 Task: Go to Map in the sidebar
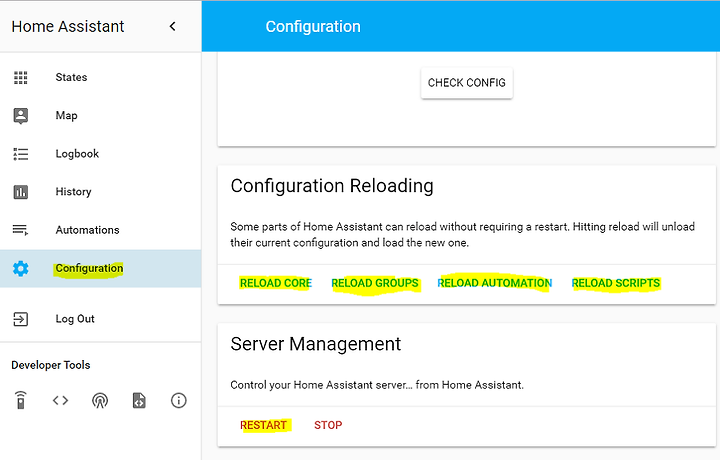click(x=66, y=115)
